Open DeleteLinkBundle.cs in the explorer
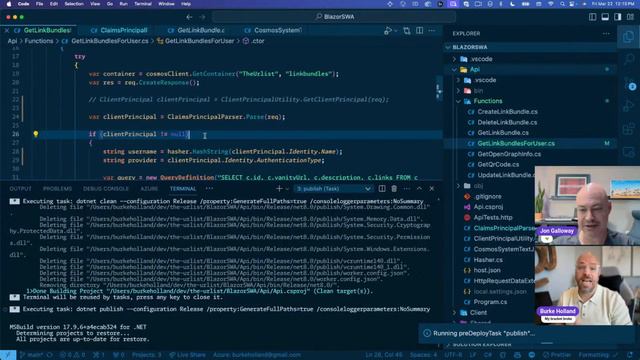The image size is (640, 360). 507,122
